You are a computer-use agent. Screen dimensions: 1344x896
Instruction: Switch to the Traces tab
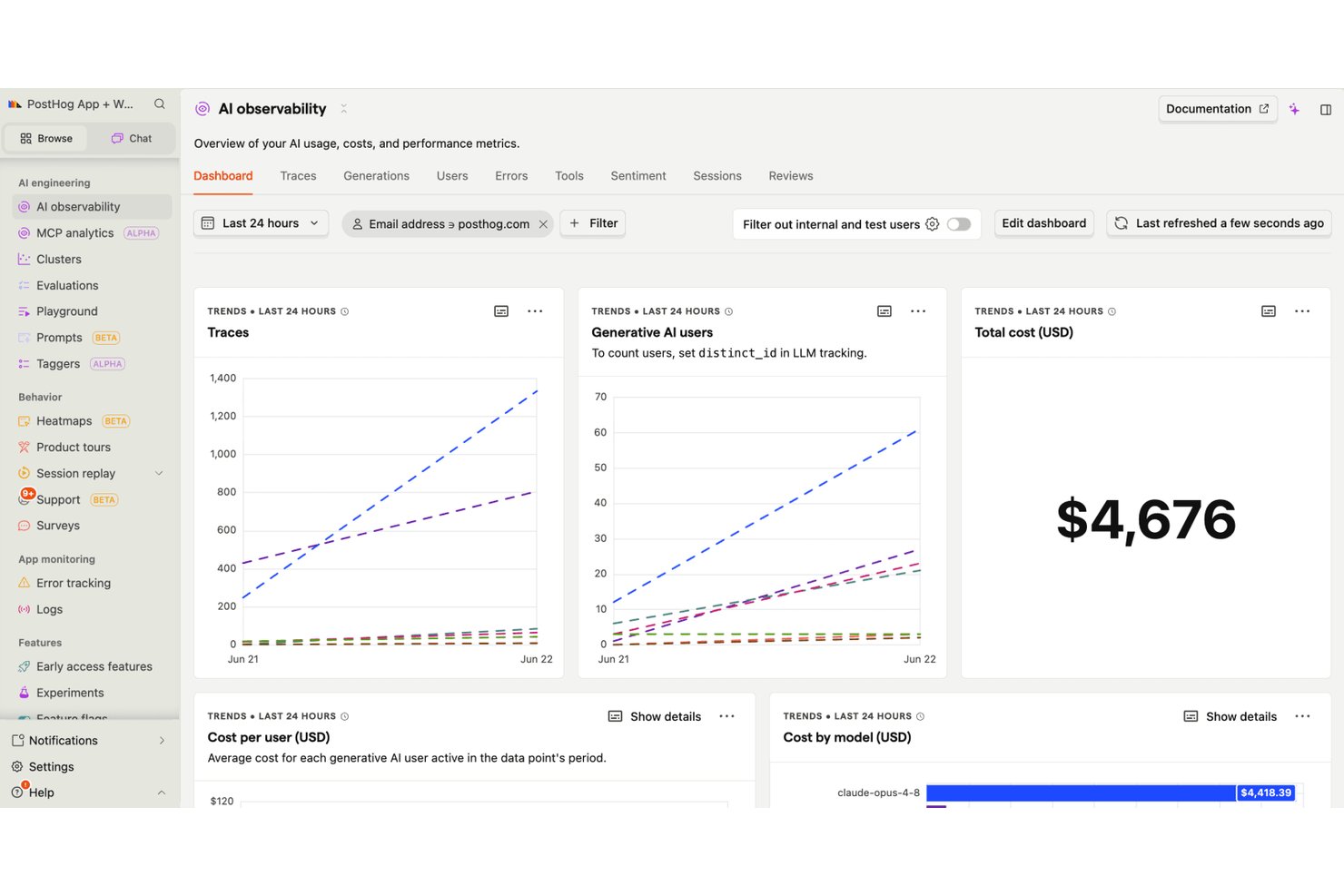298,176
